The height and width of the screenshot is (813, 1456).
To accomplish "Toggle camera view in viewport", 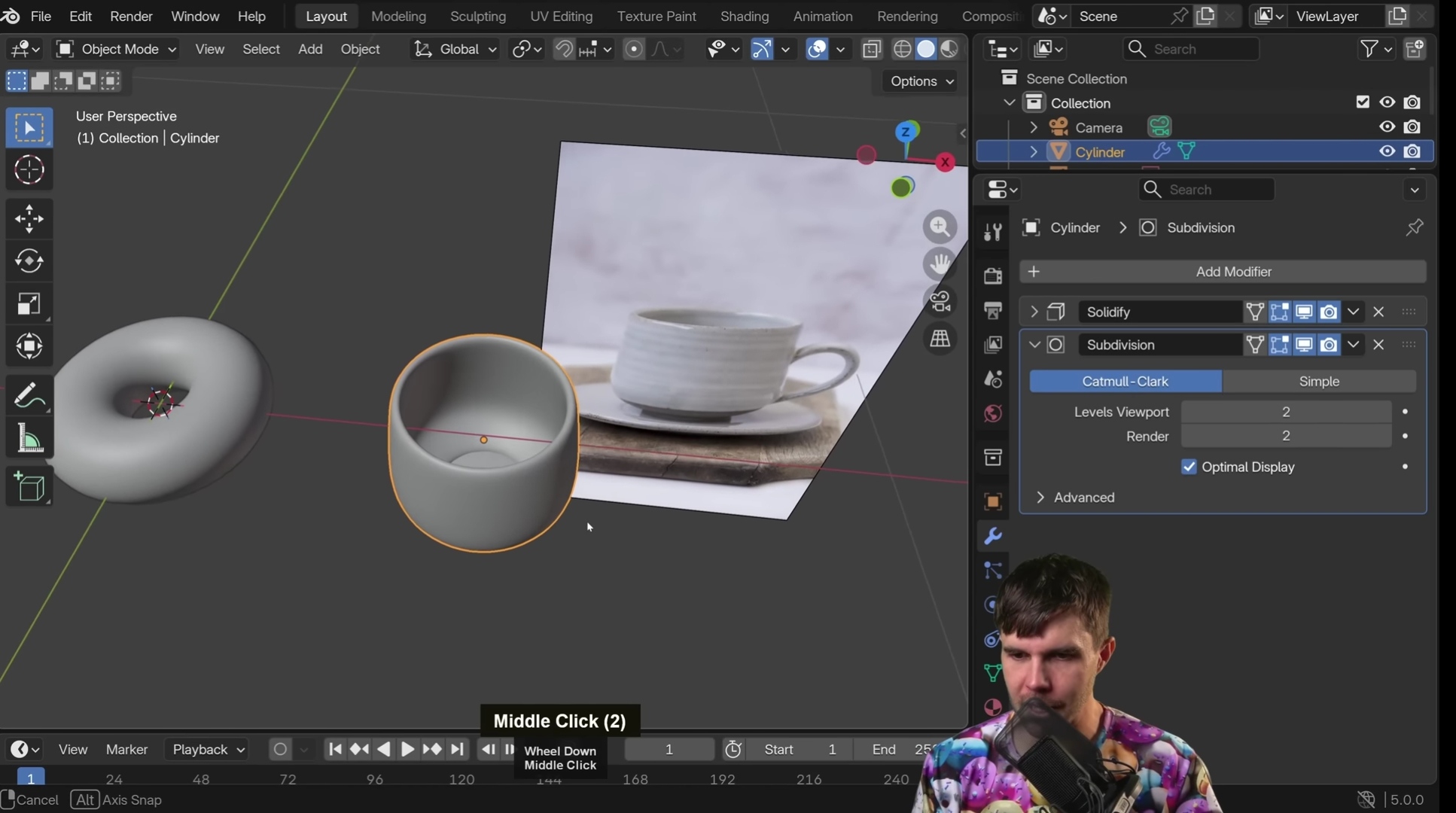I will pos(940,302).
